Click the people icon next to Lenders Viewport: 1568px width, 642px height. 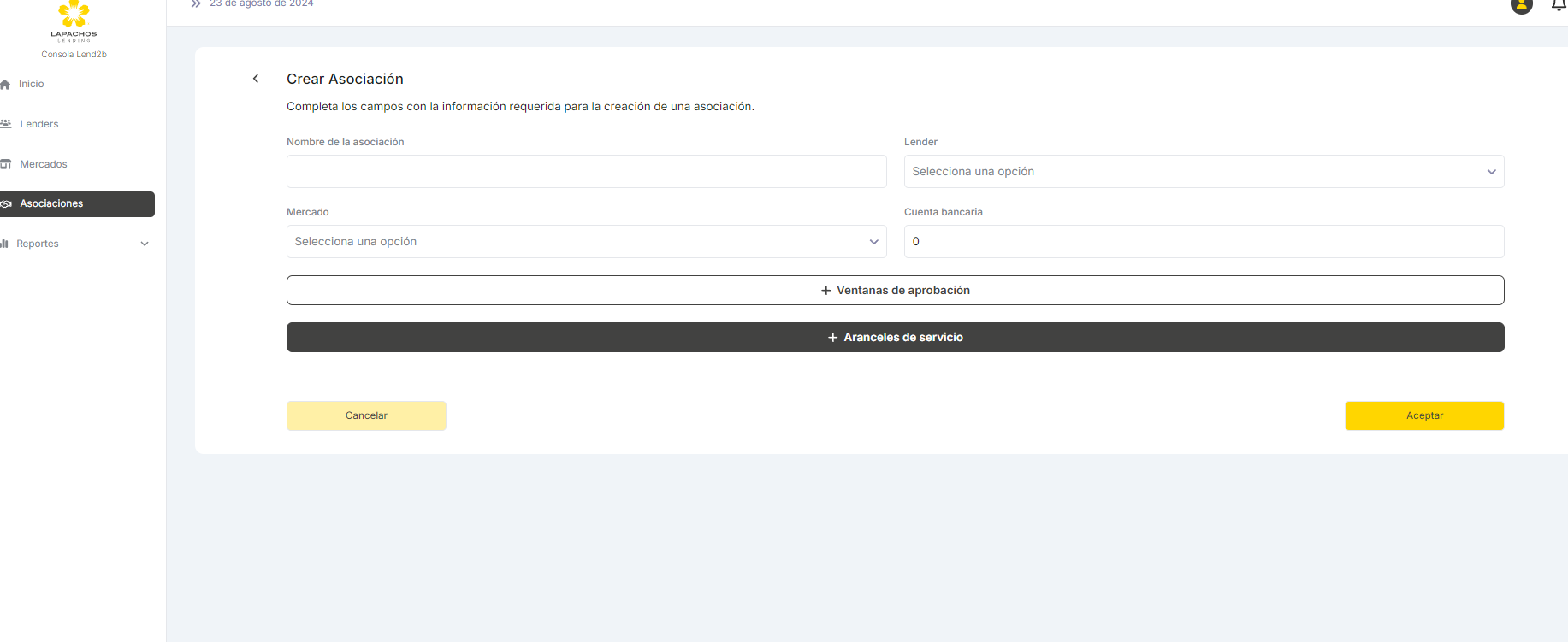6,124
